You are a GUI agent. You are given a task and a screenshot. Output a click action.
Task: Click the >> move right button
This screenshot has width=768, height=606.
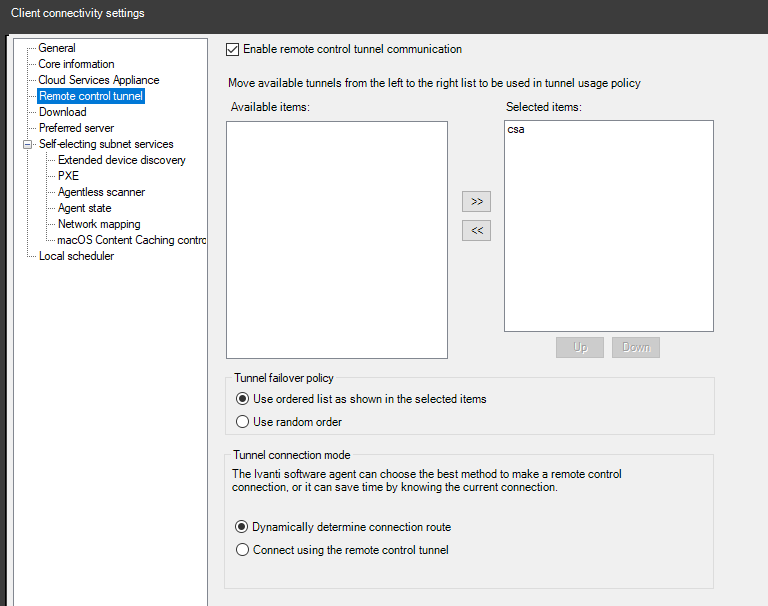pyautogui.click(x=476, y=202)
